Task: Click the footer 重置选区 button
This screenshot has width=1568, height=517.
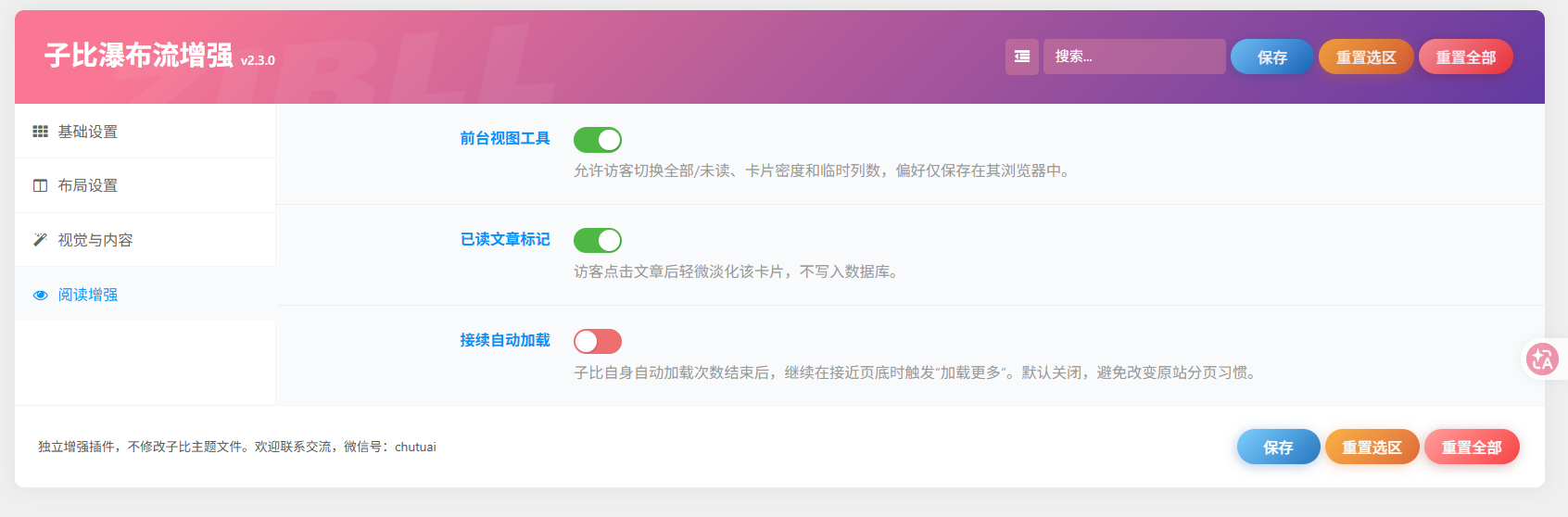Action: [1372, 447]
